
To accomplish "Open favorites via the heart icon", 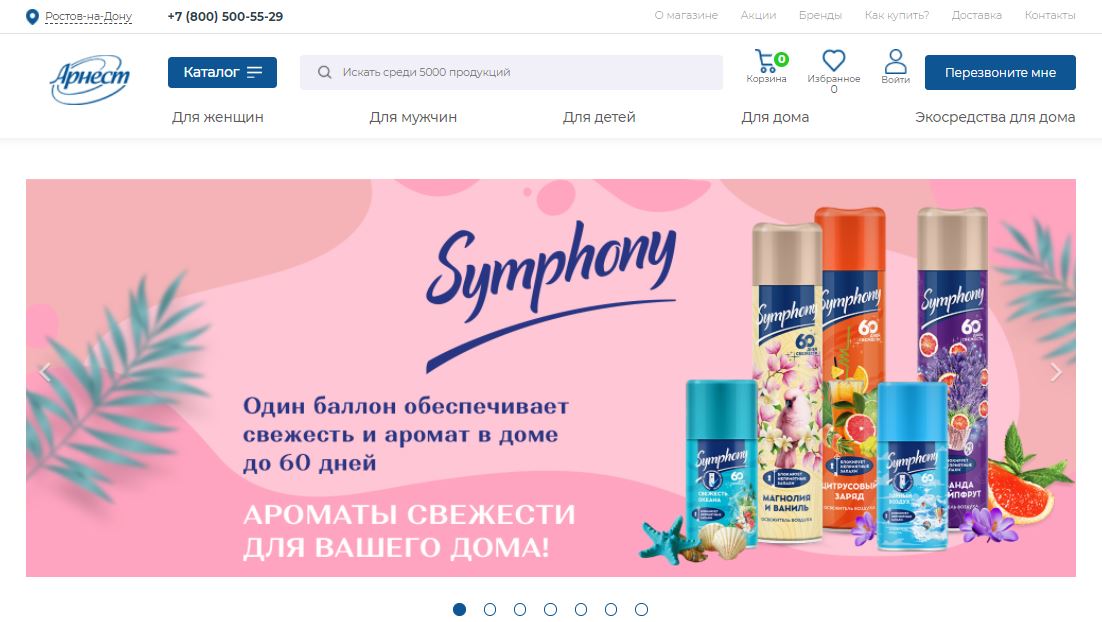I will [834, 60].
